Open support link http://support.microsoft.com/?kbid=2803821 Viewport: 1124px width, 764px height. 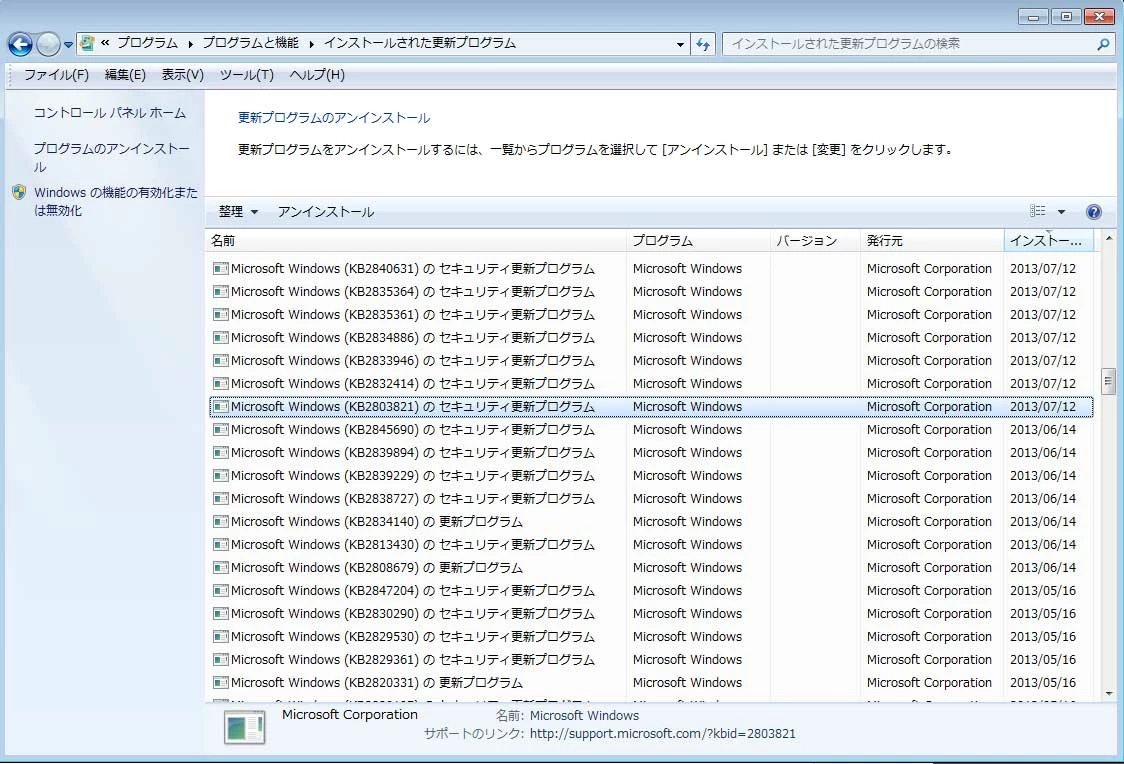click(x=662, y=734)
